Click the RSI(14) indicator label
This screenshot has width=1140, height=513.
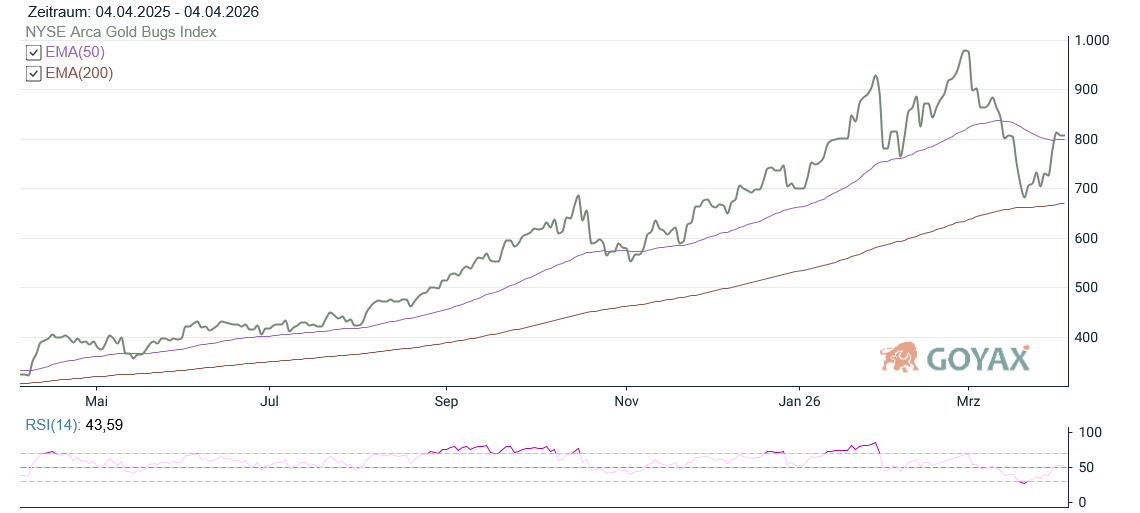click(53, 425)
